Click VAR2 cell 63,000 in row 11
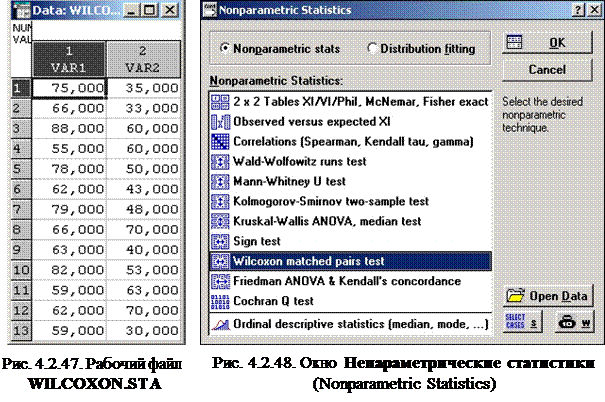The image size is (605, 402). tap(143, 291)
